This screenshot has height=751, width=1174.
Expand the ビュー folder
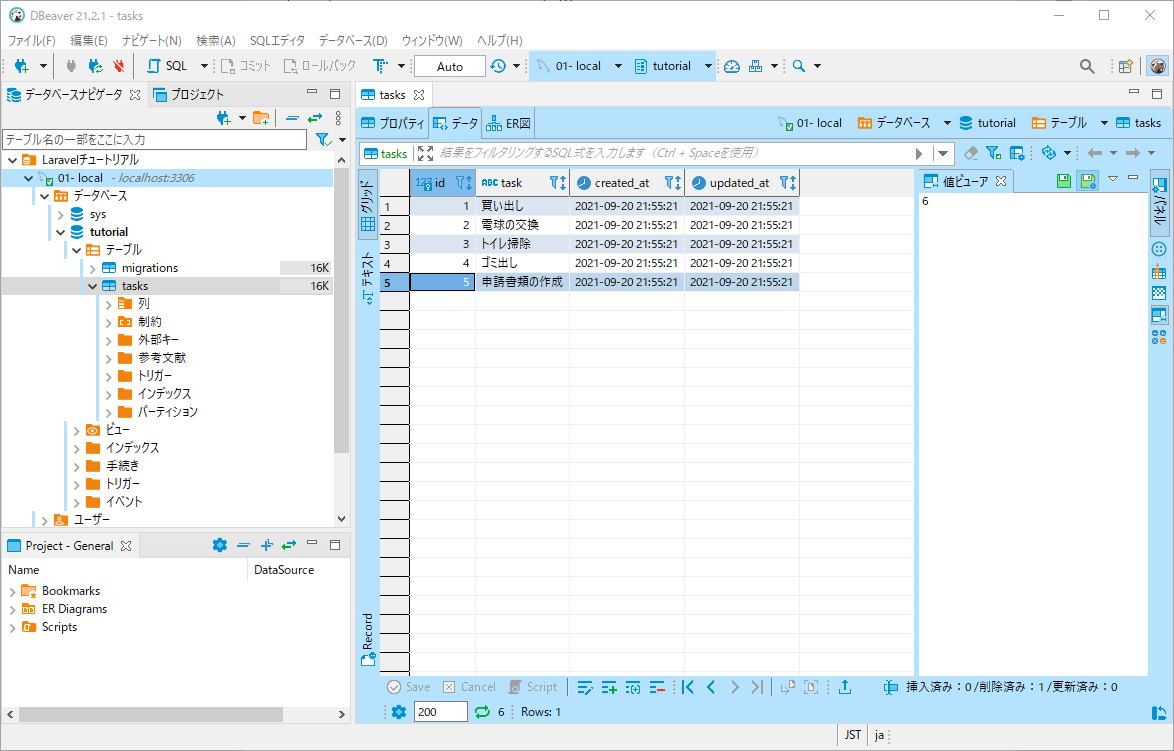click(x=76, y=431)
